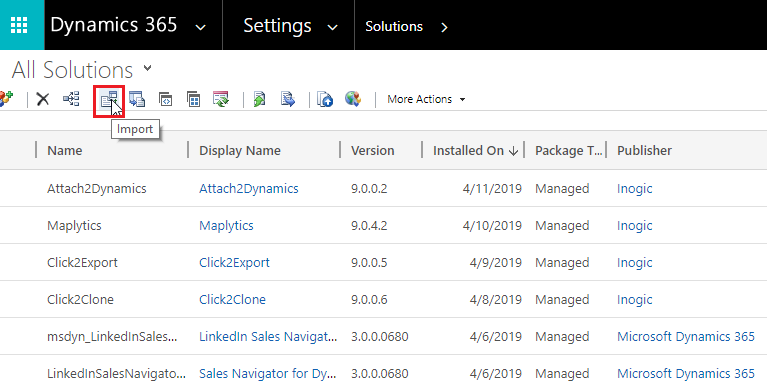
Task: Click the Clone Solution grid icon
Action: tap(194, 99)
